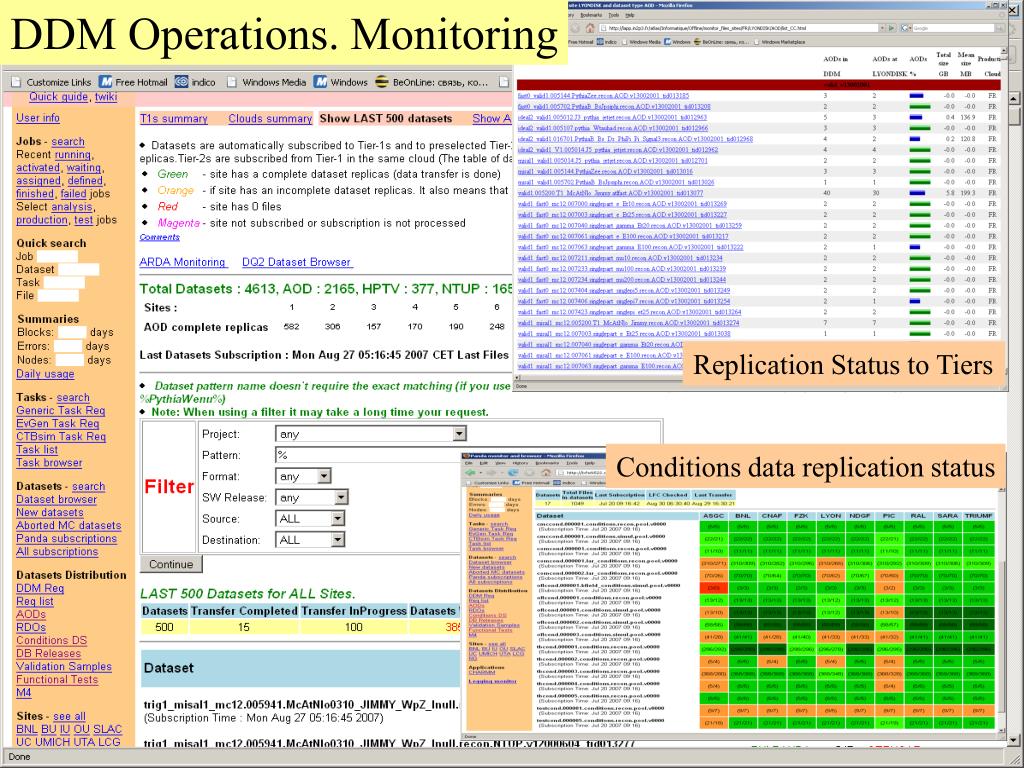
Task: Select the Show LAST 500 datasets tab
Action: point(386,118)
